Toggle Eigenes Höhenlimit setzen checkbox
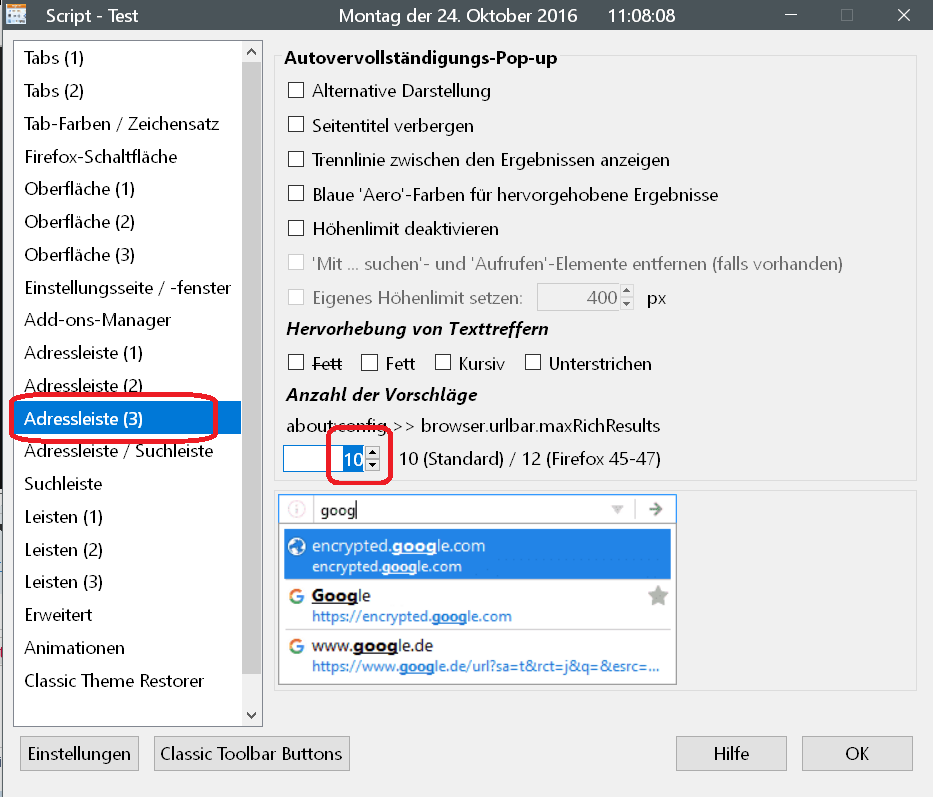933x797 pixels. click(296, 297)
